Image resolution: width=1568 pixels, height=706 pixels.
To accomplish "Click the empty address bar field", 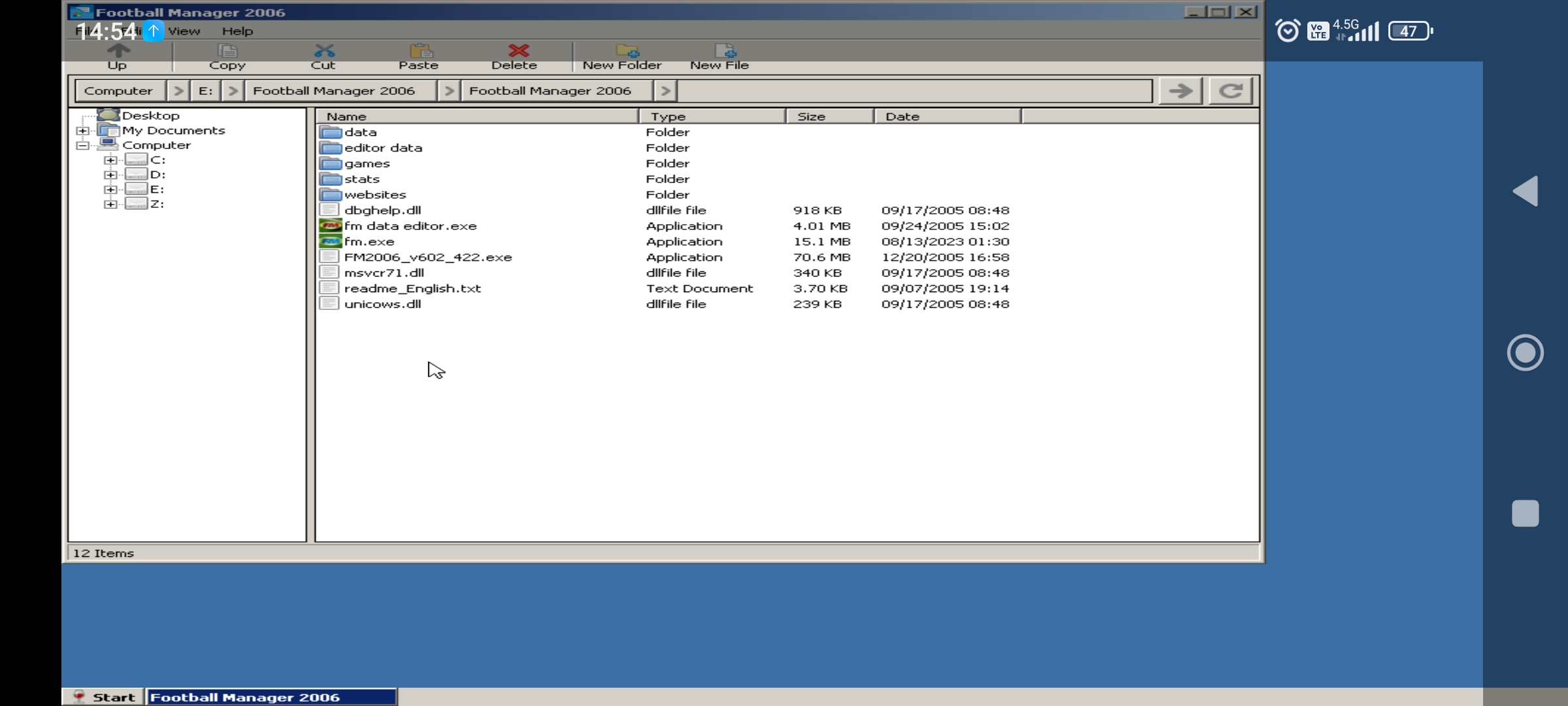I will [915, 91].
